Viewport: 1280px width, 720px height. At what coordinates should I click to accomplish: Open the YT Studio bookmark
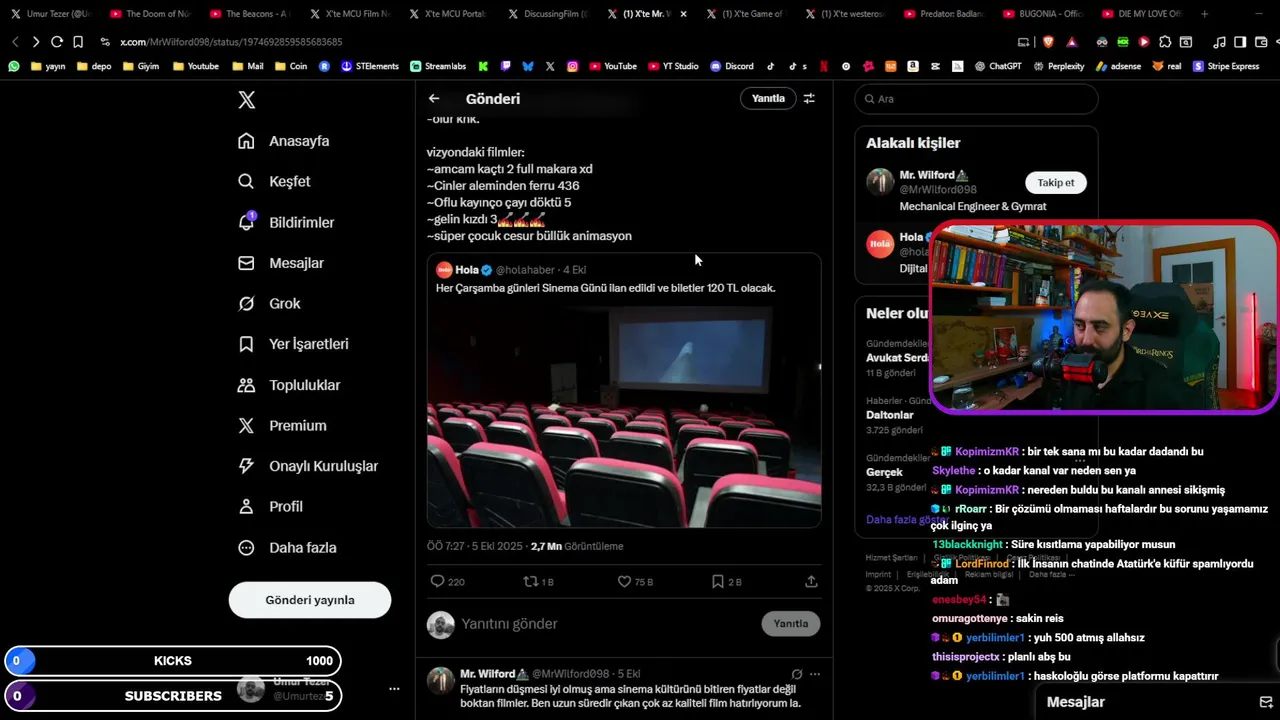pyautogui.click(x=673, y=66)
